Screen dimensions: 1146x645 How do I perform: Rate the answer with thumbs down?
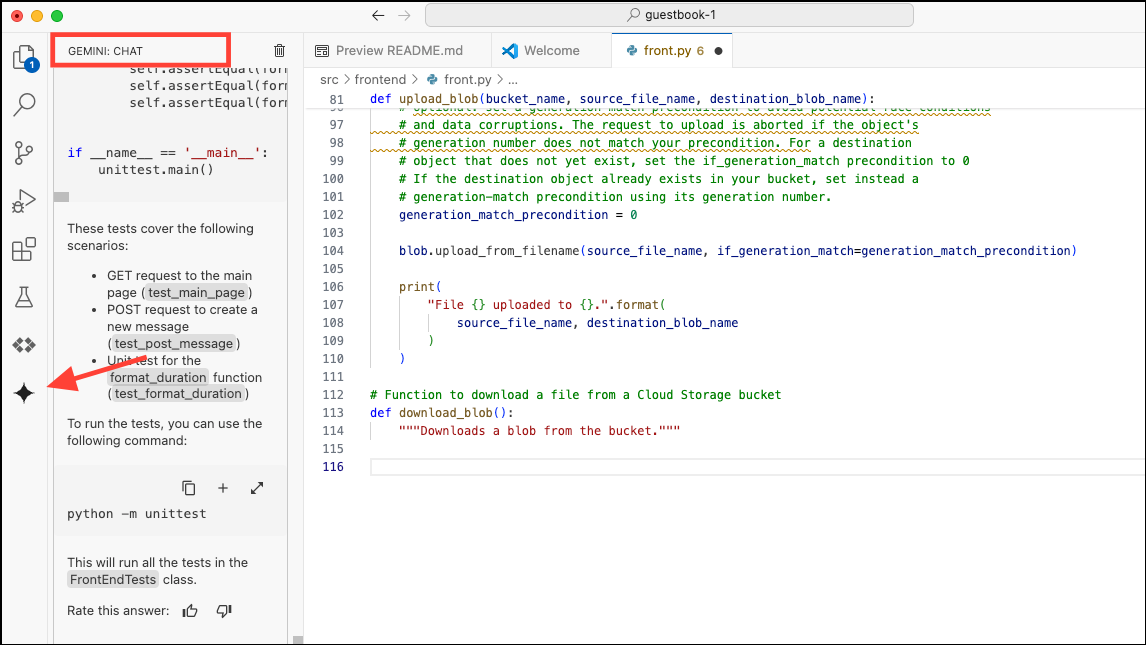[x=224, y=611]
